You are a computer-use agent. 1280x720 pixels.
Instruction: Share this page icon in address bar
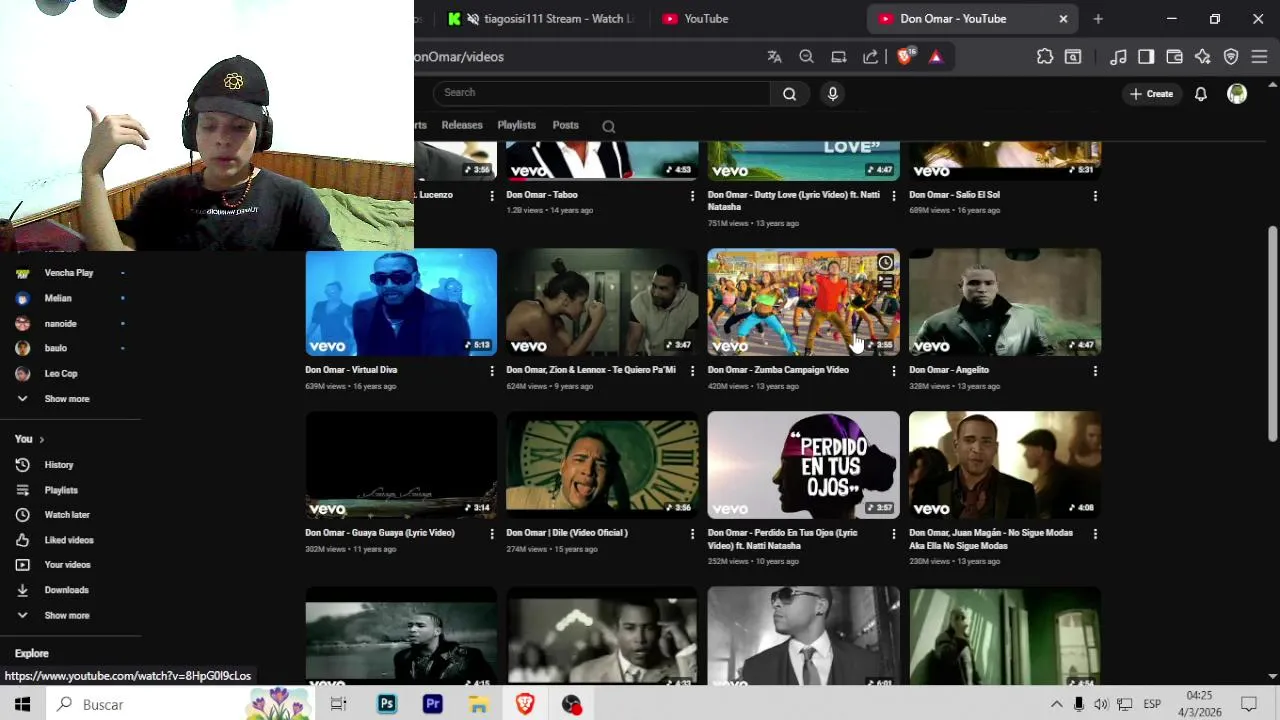point(871,57)
